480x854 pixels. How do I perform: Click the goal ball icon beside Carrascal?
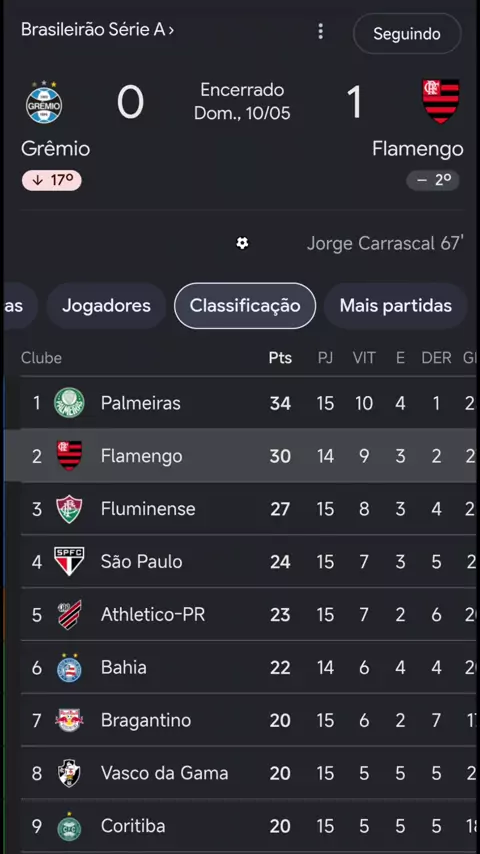242,243
